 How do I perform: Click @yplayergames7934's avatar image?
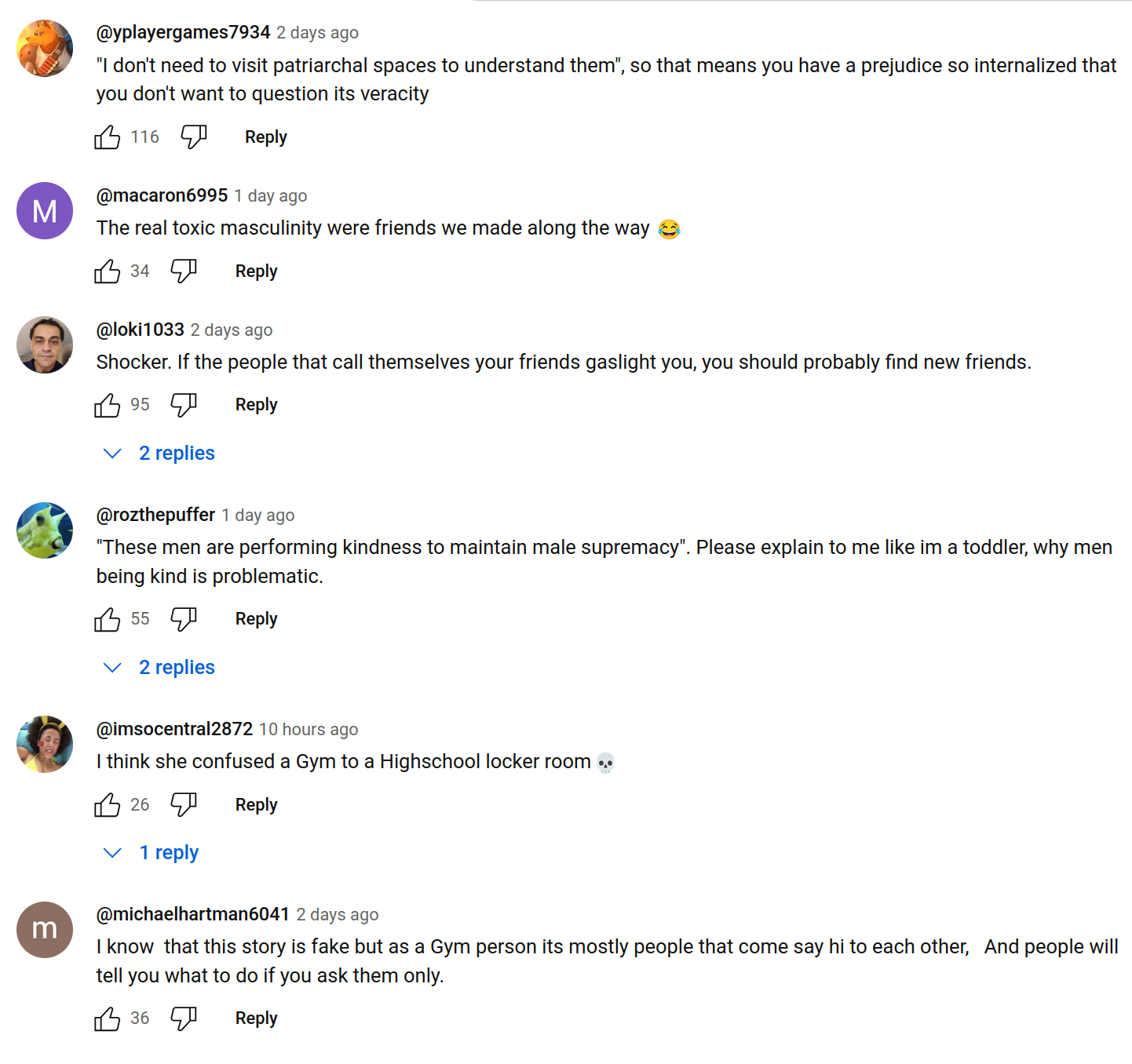(45, 48)
